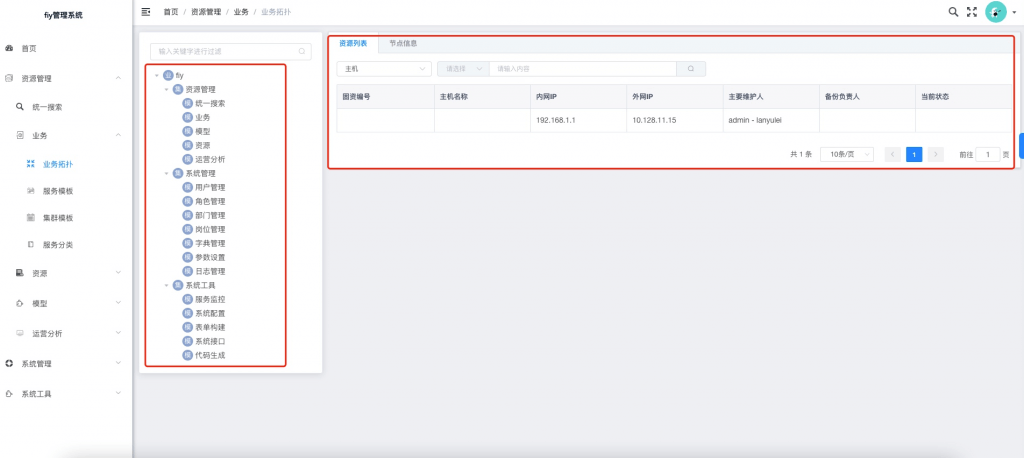Click the 10.128.11.15 table cell
Viewport: 1024px width, 458px height.
point(675,120)
